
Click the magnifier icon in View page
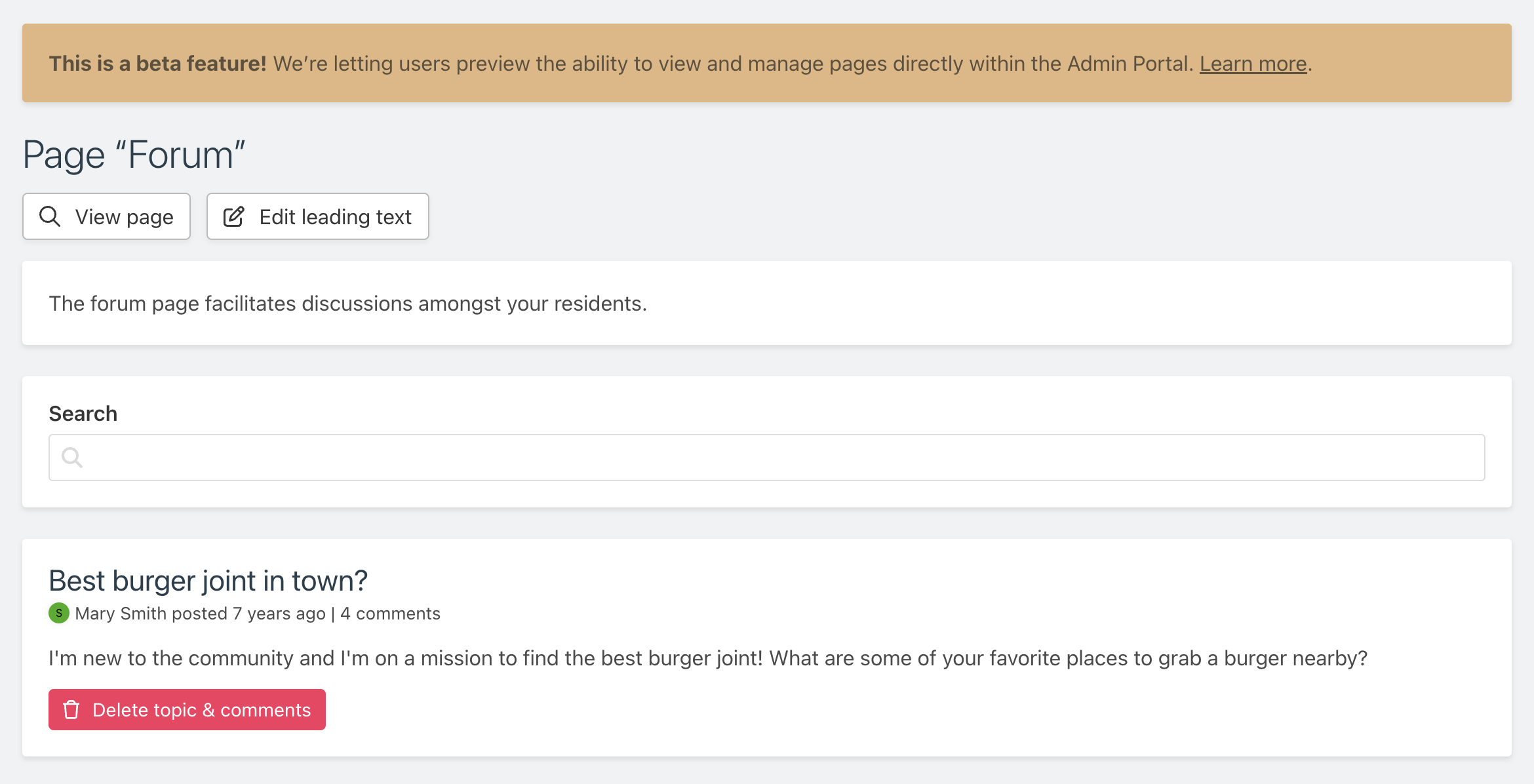[50, 216]
